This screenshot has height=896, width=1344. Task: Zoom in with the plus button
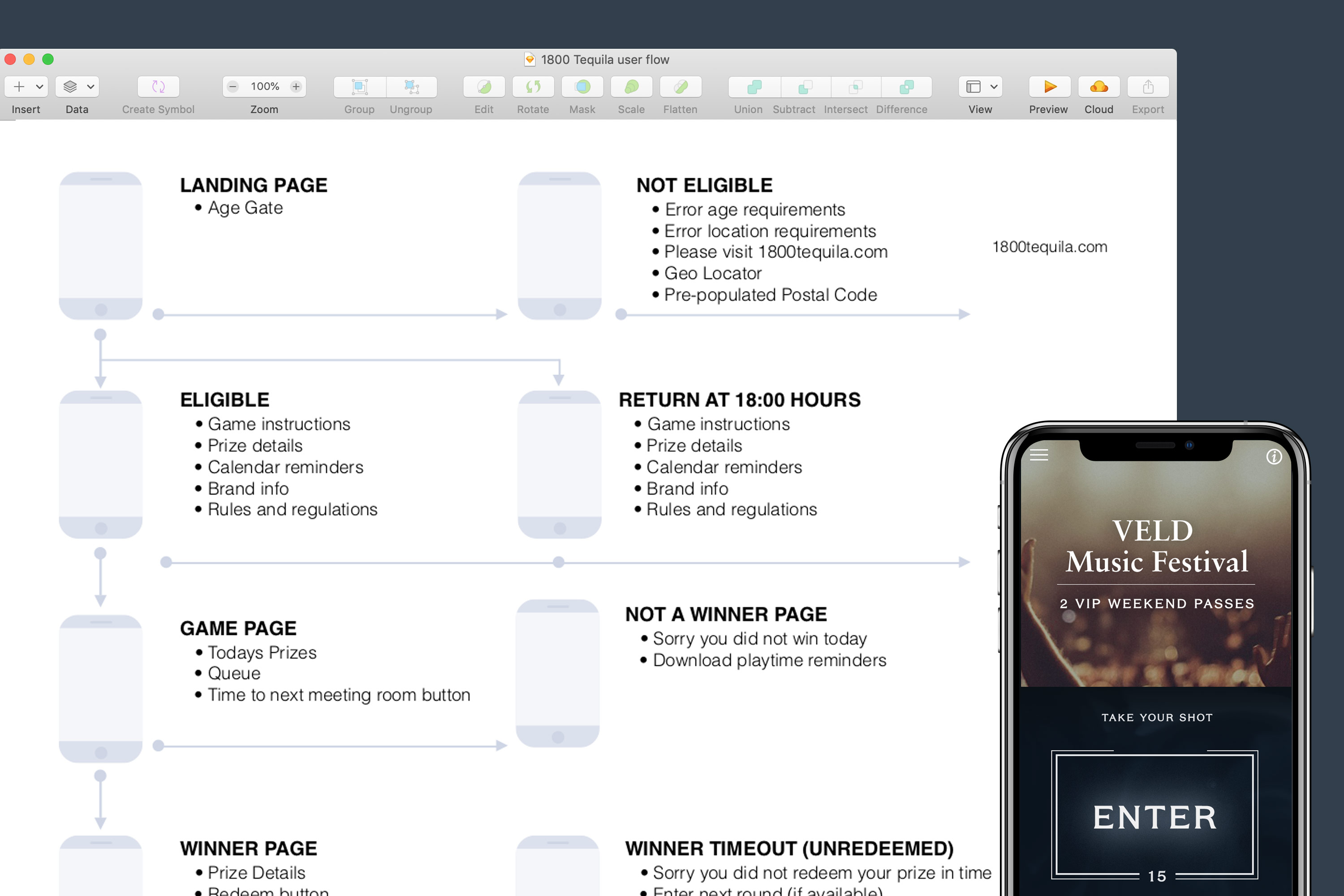point(296,87)
